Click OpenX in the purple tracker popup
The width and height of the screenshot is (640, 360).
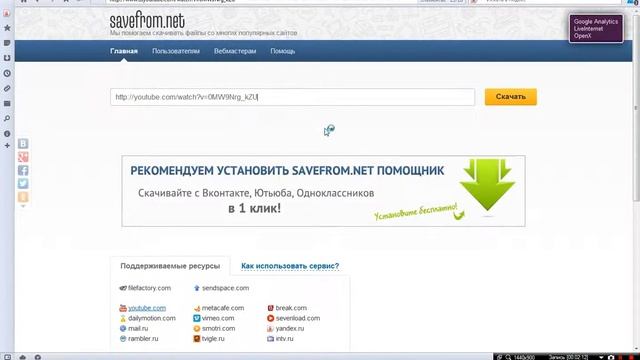(582, 36)
